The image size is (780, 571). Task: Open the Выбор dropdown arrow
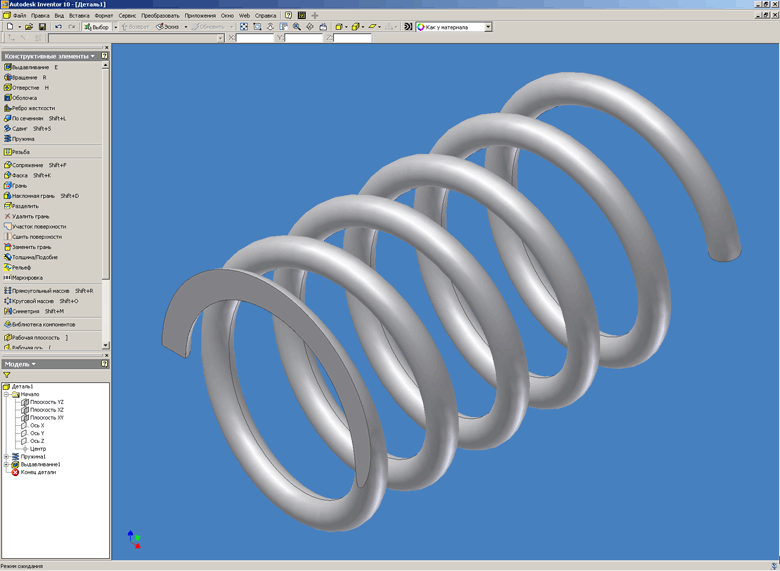(x=115, y=27)
